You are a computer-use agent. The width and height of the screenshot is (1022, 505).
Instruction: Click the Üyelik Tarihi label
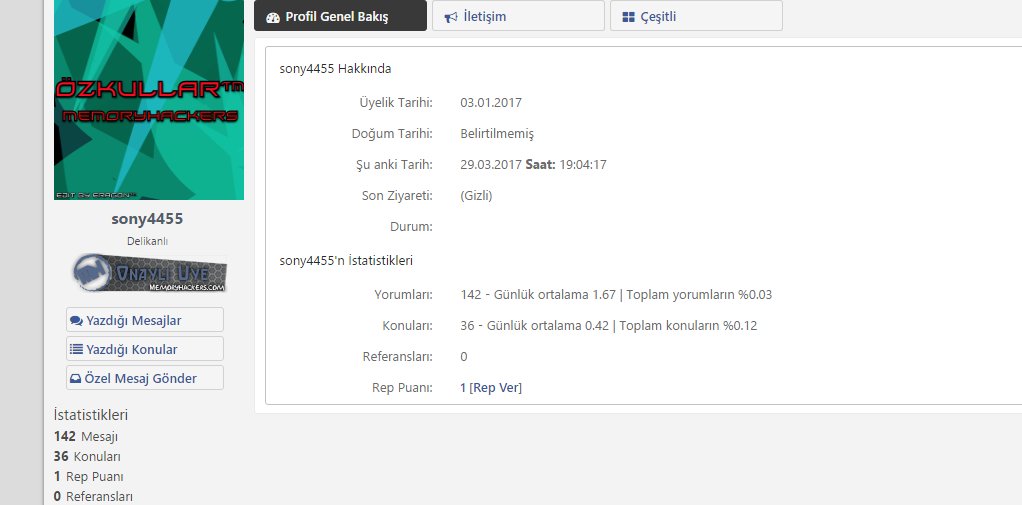point(396,102)
